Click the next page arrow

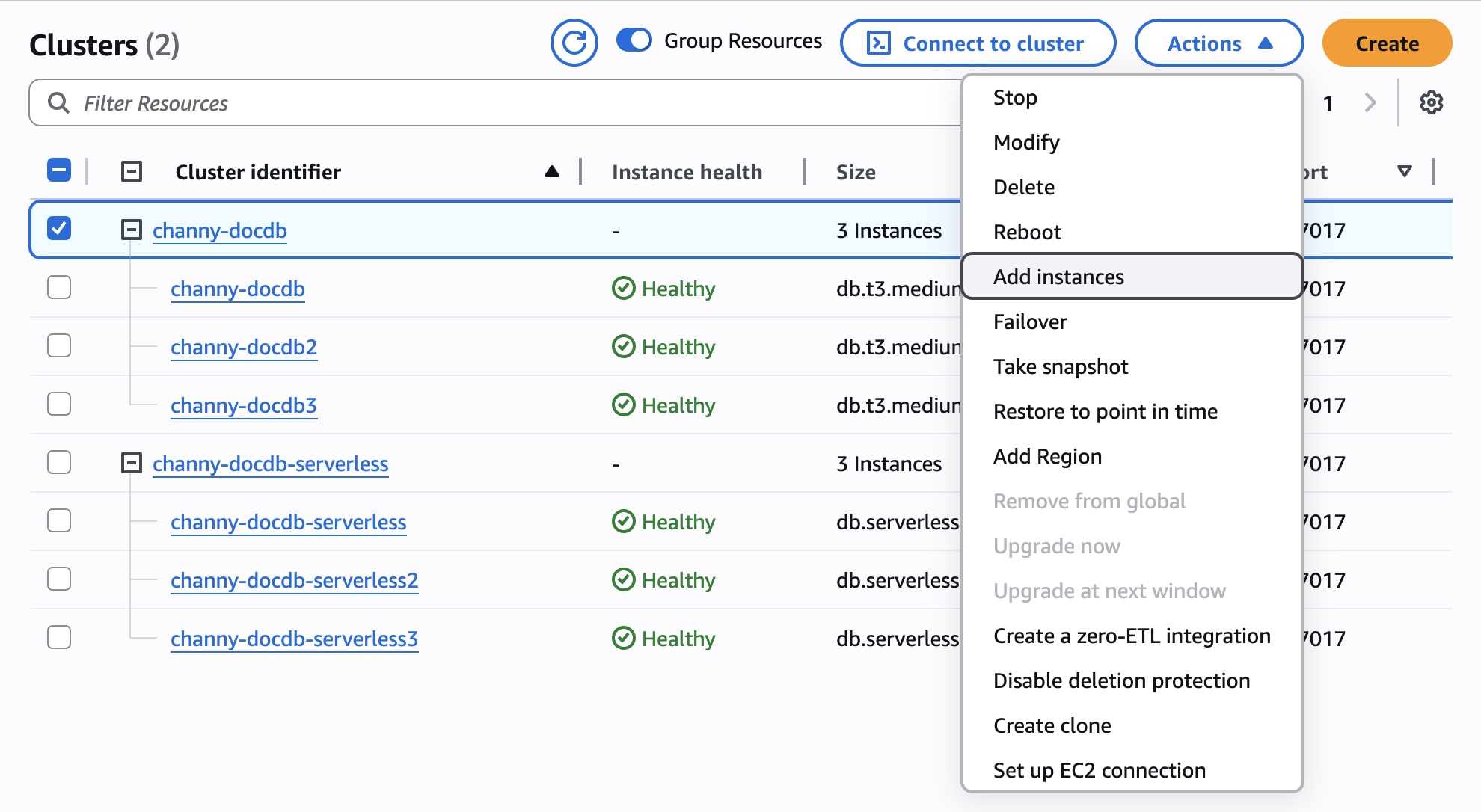tap(1370, 102)
